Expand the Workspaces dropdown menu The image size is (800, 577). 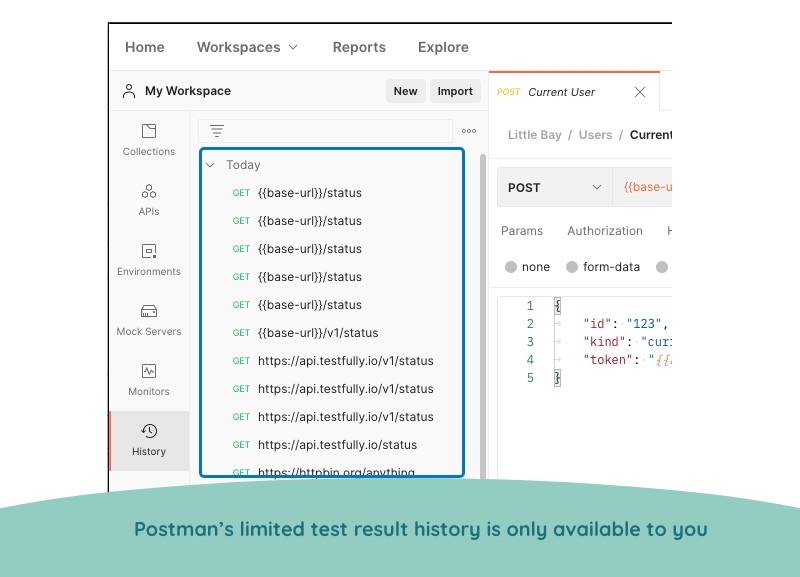click(247, 47)
